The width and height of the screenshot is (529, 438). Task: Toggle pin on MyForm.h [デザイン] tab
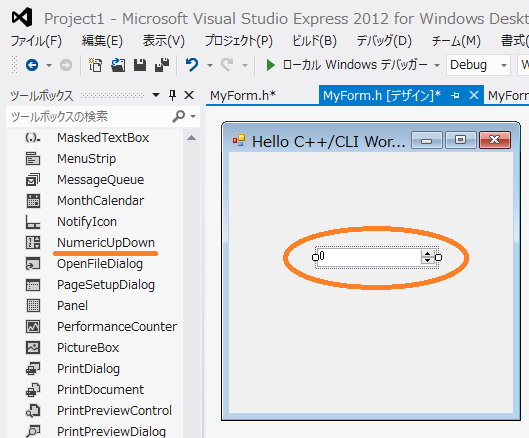[x=455, y=96]
